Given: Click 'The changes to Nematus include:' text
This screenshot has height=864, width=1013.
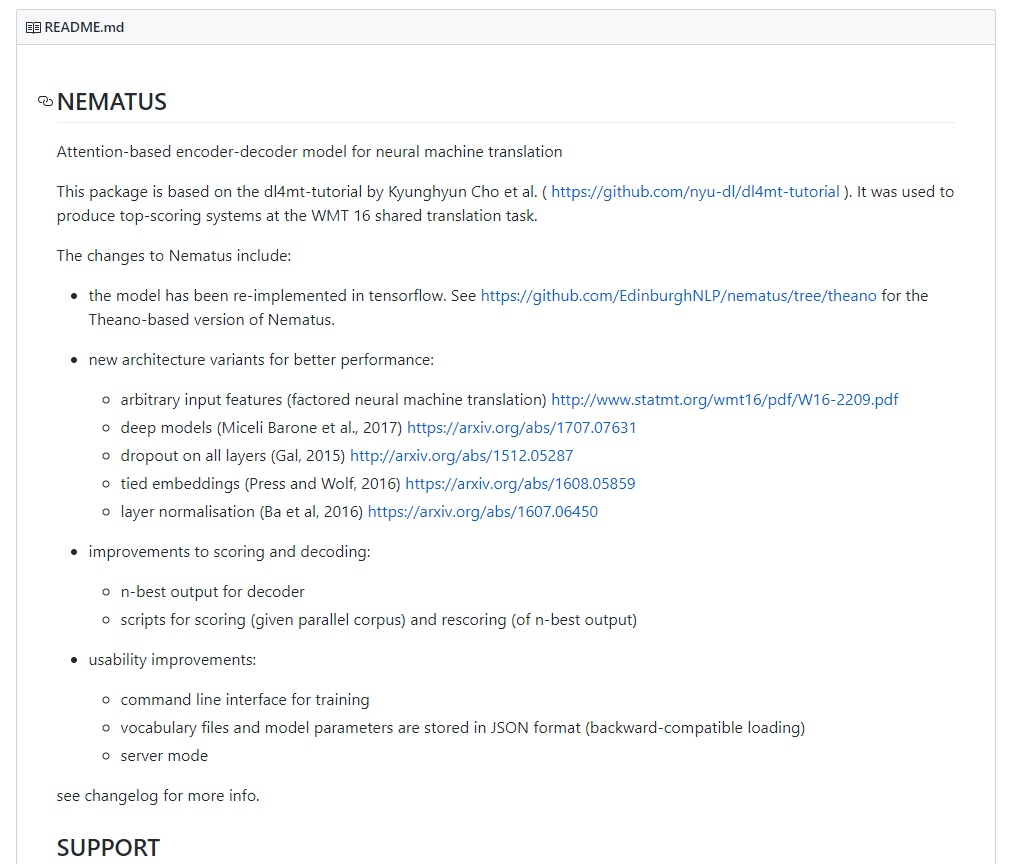Looking at the screenshot, I should 174,256.
